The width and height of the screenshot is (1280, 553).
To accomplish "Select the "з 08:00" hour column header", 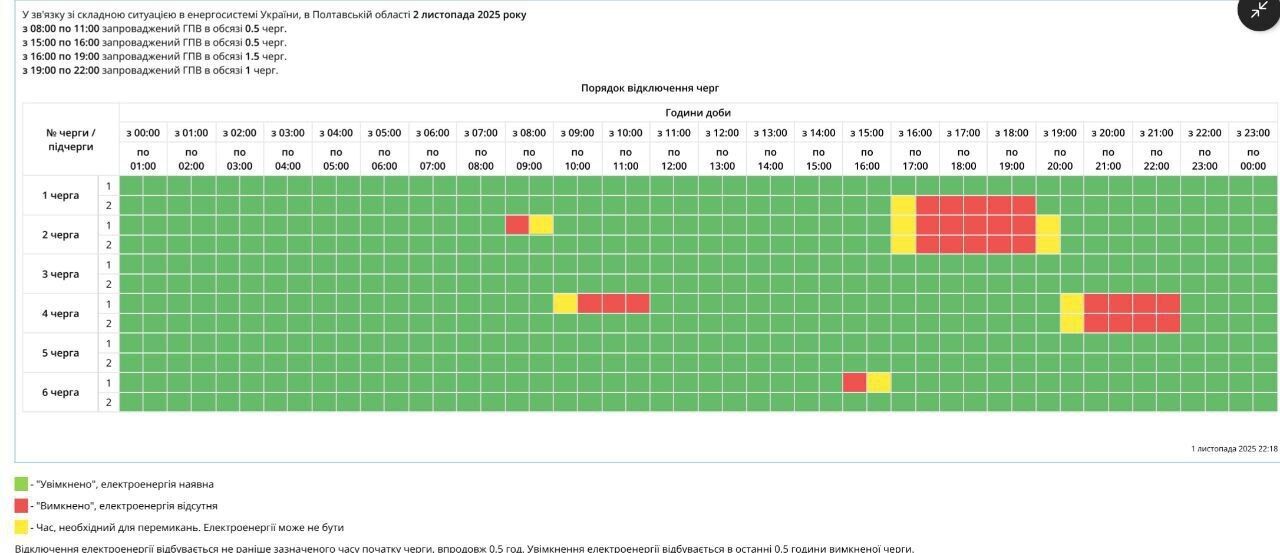I will point(529,132).
